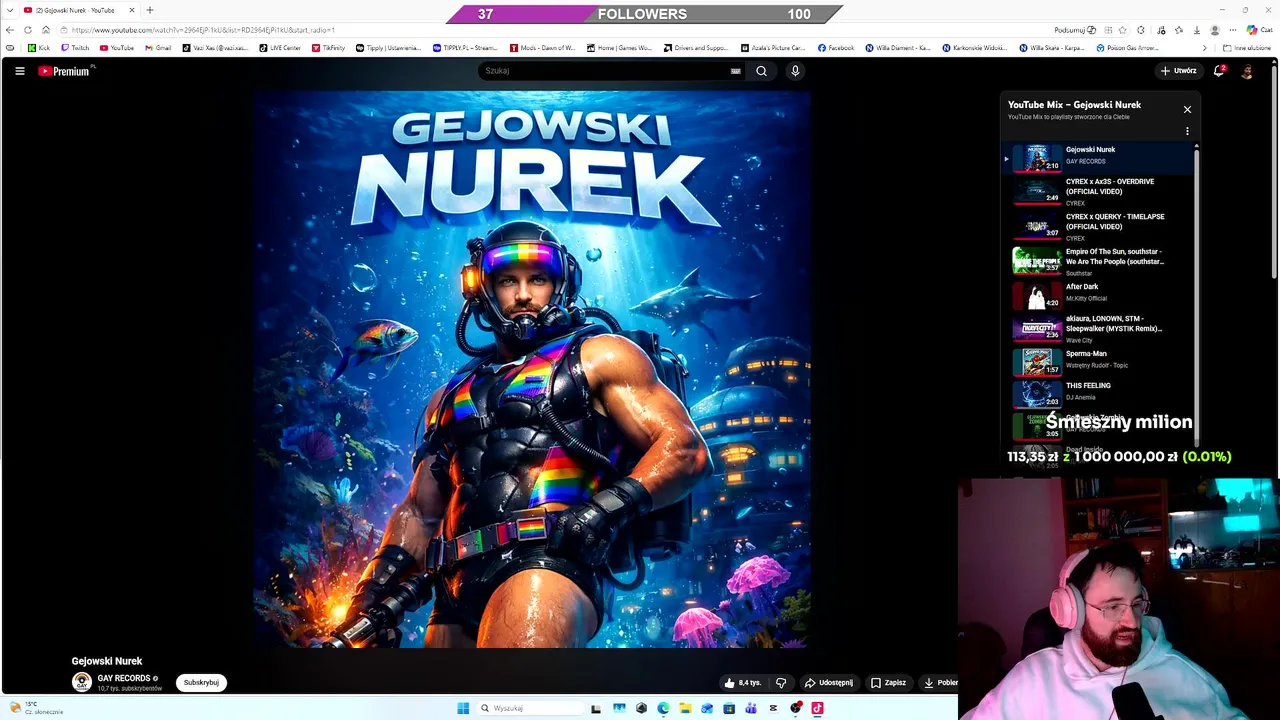Play After Dark by Mr.Kitty from playlist
The width and height of the screenshot is (1280, 720).
1099,295
